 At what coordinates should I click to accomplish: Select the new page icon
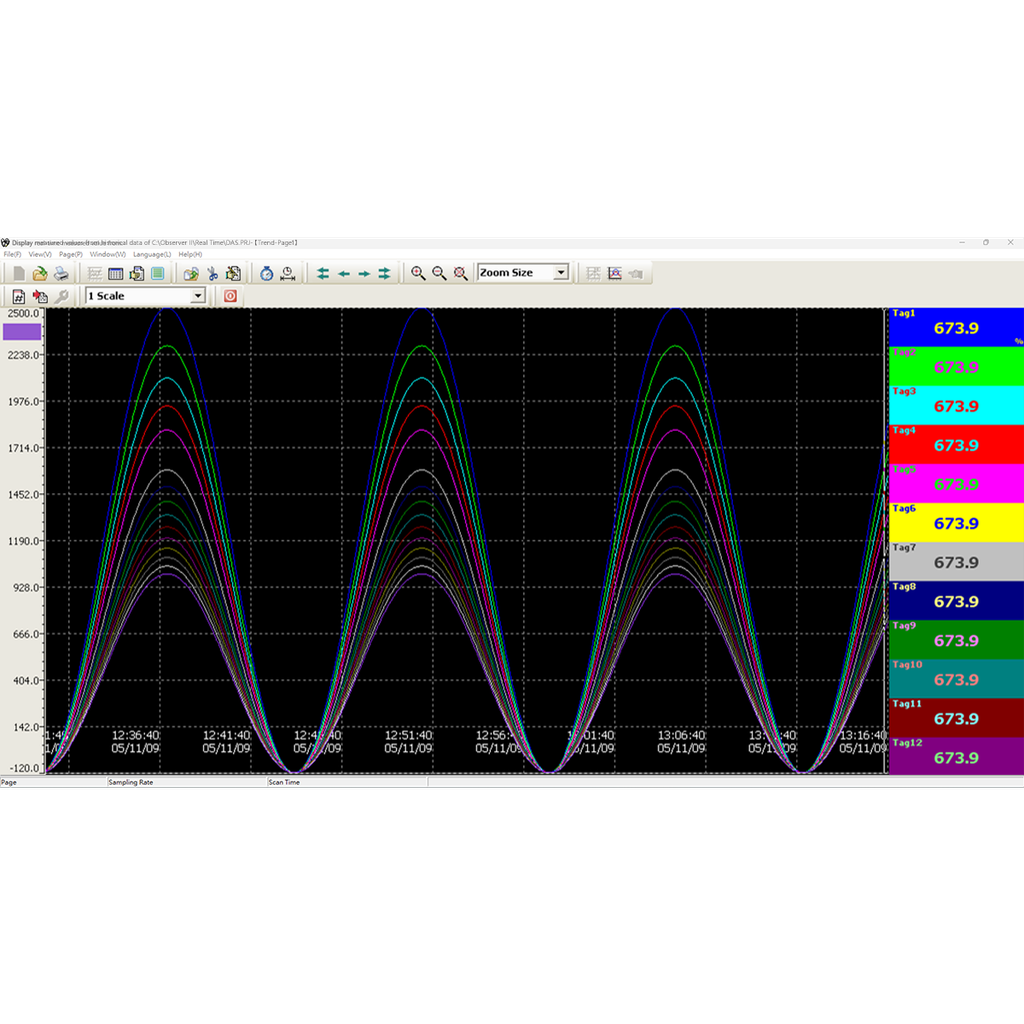pos(19,273)
